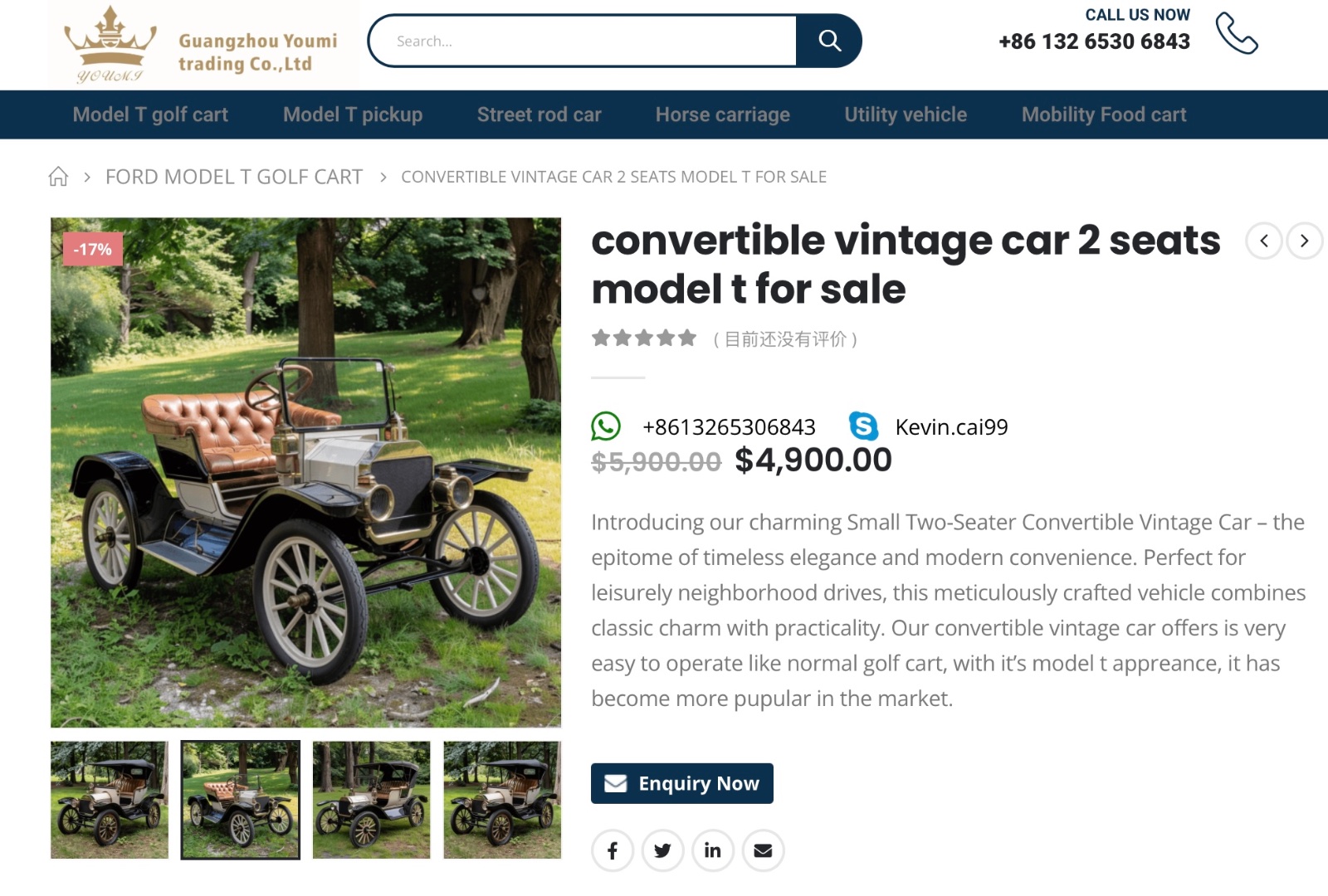Click the Skype contact icon
This screenshot has height=896, width=1328.
tap(863, 426)
